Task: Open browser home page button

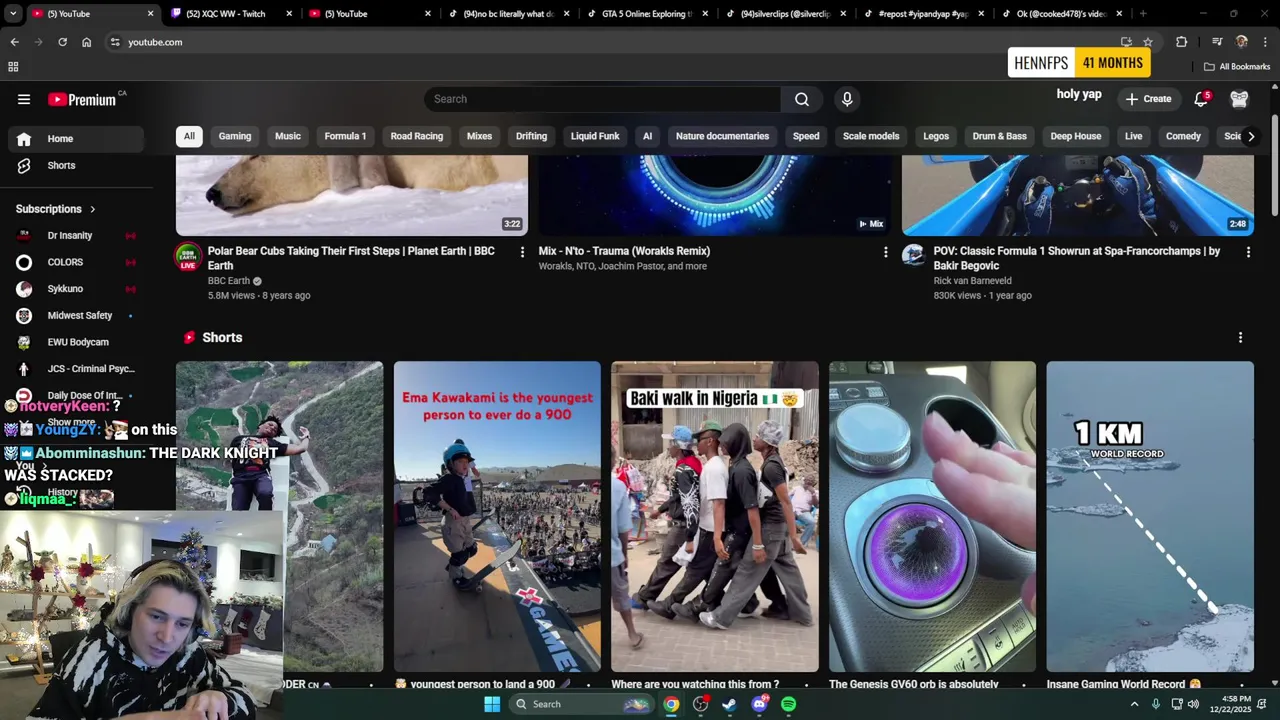Action: point(86,42)
